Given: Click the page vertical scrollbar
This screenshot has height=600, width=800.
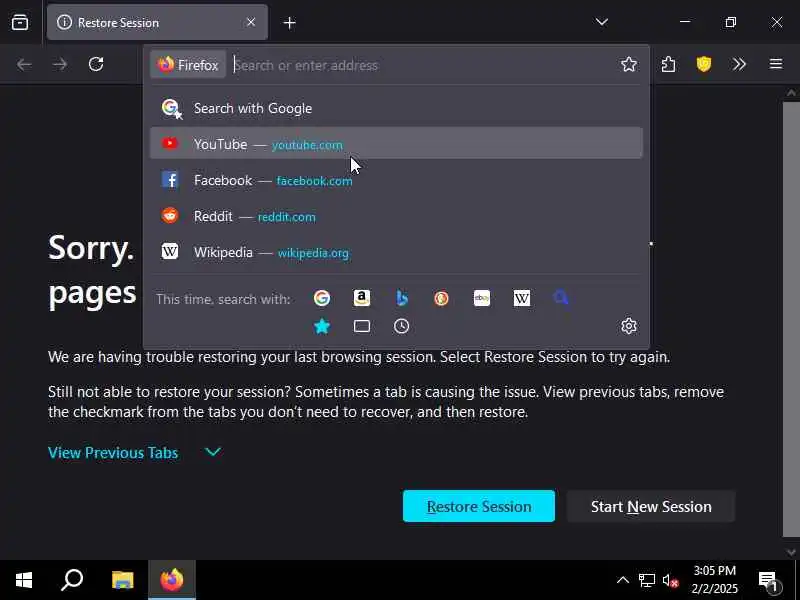Looking at the screenshot, I should point(791,319).
